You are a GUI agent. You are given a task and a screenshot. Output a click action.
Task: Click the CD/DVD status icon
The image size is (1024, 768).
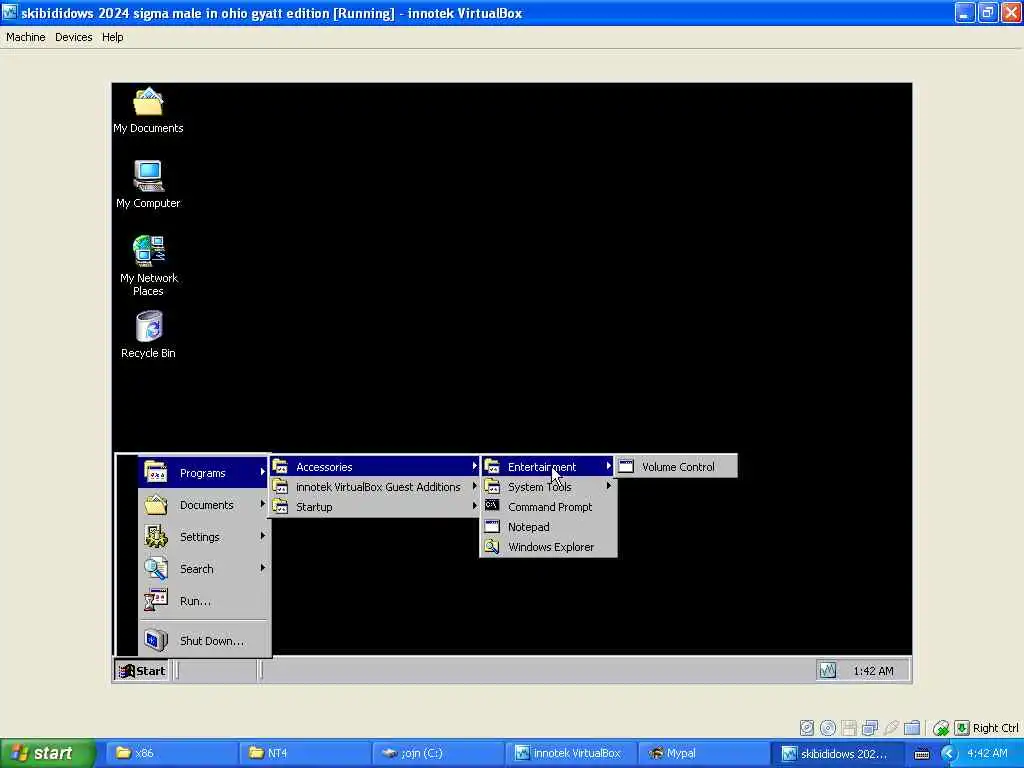point(827,728)
